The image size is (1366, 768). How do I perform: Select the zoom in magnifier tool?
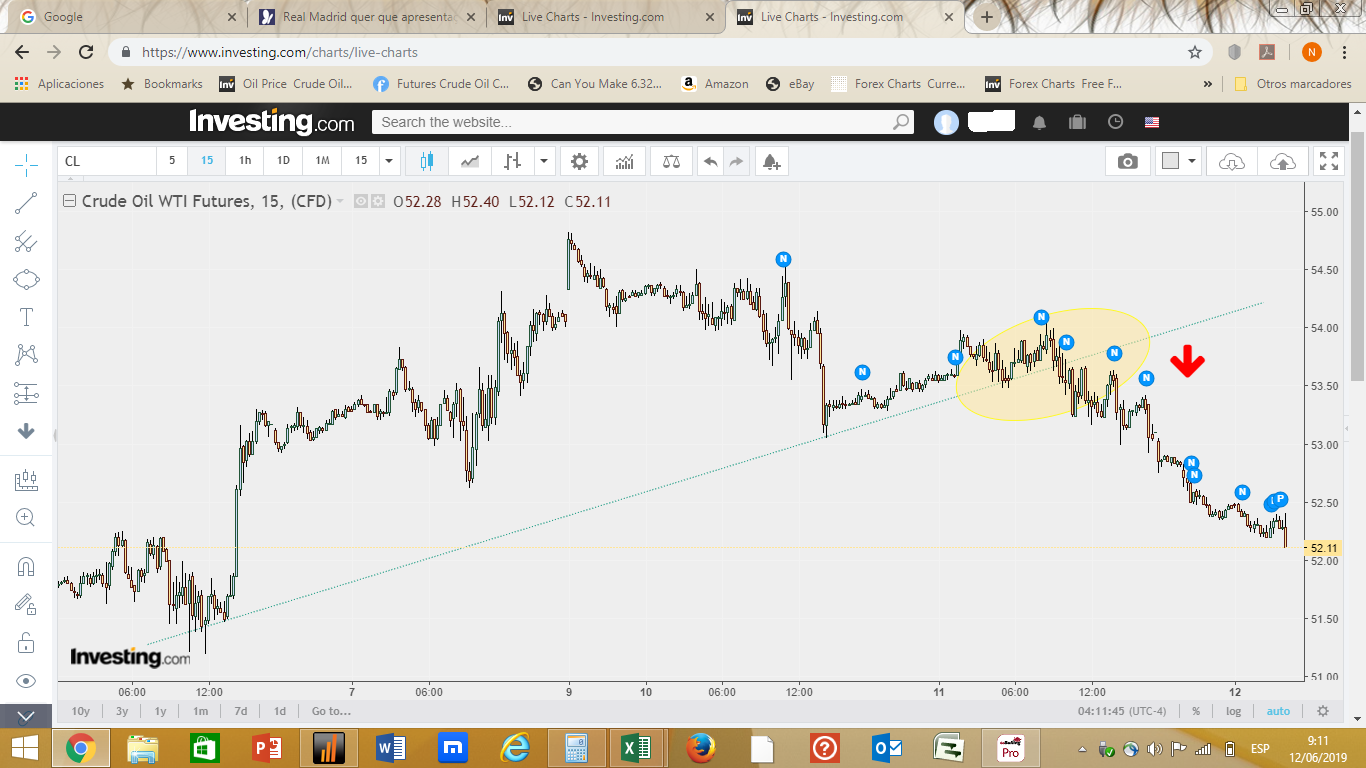[x=26, y=517]
